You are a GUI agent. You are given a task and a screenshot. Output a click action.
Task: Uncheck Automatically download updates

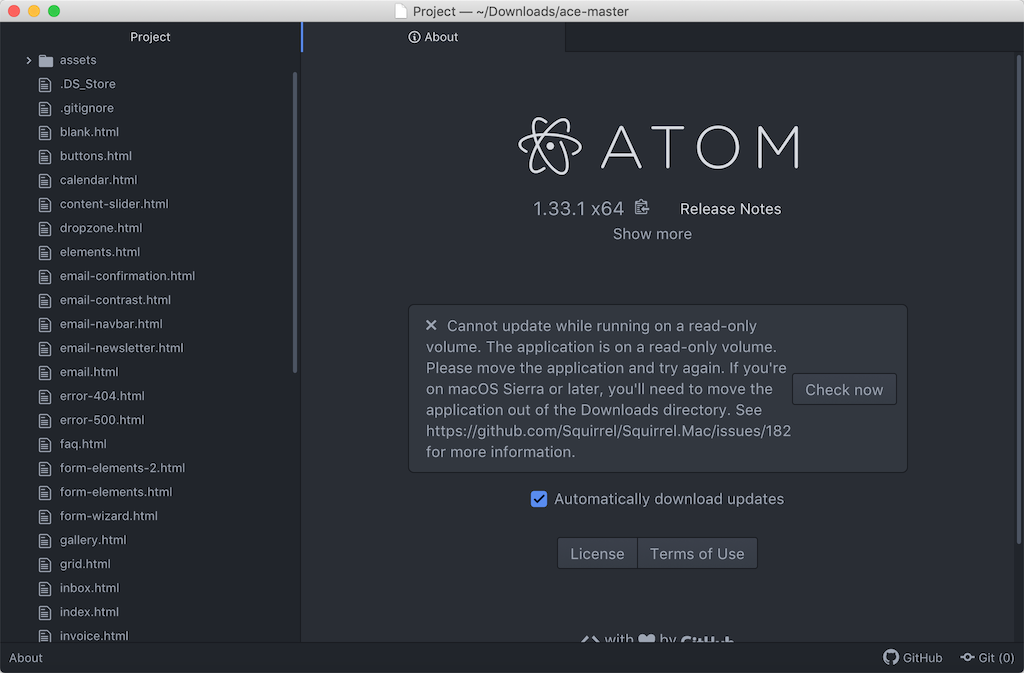point(539,498)
